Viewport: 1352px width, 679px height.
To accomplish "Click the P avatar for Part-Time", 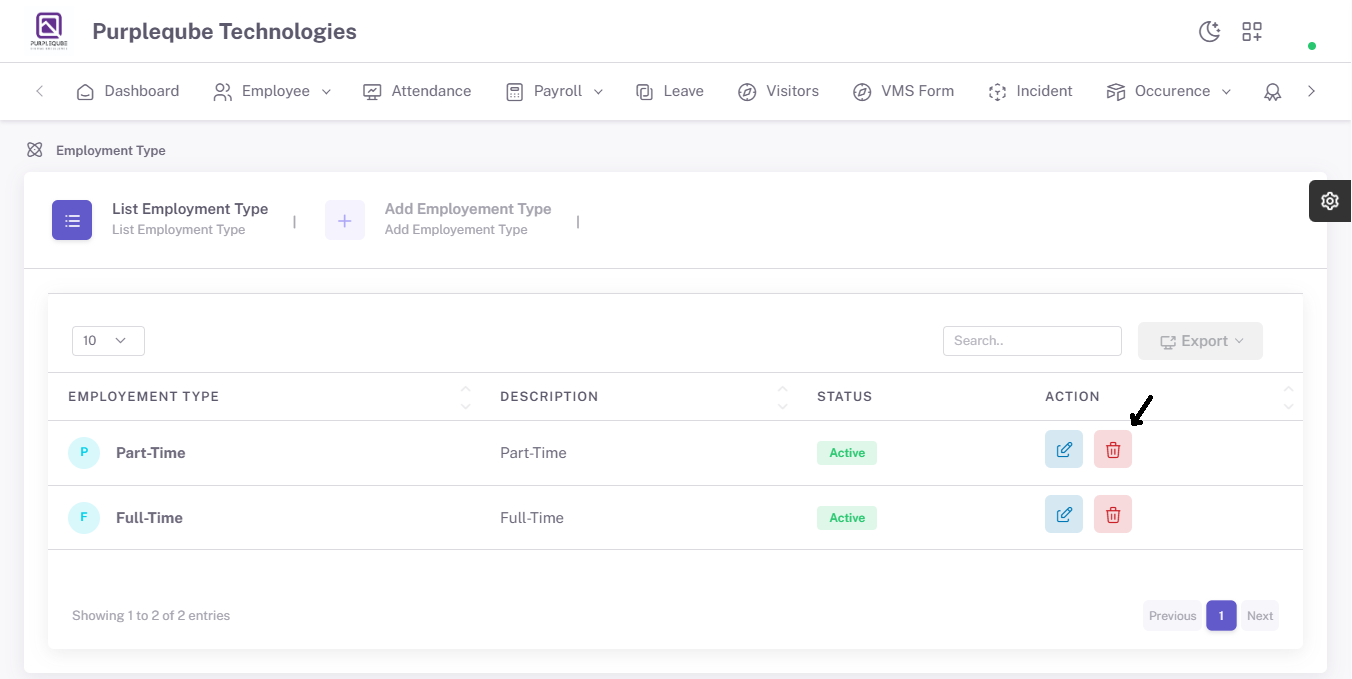I will [x=84, y=453].
